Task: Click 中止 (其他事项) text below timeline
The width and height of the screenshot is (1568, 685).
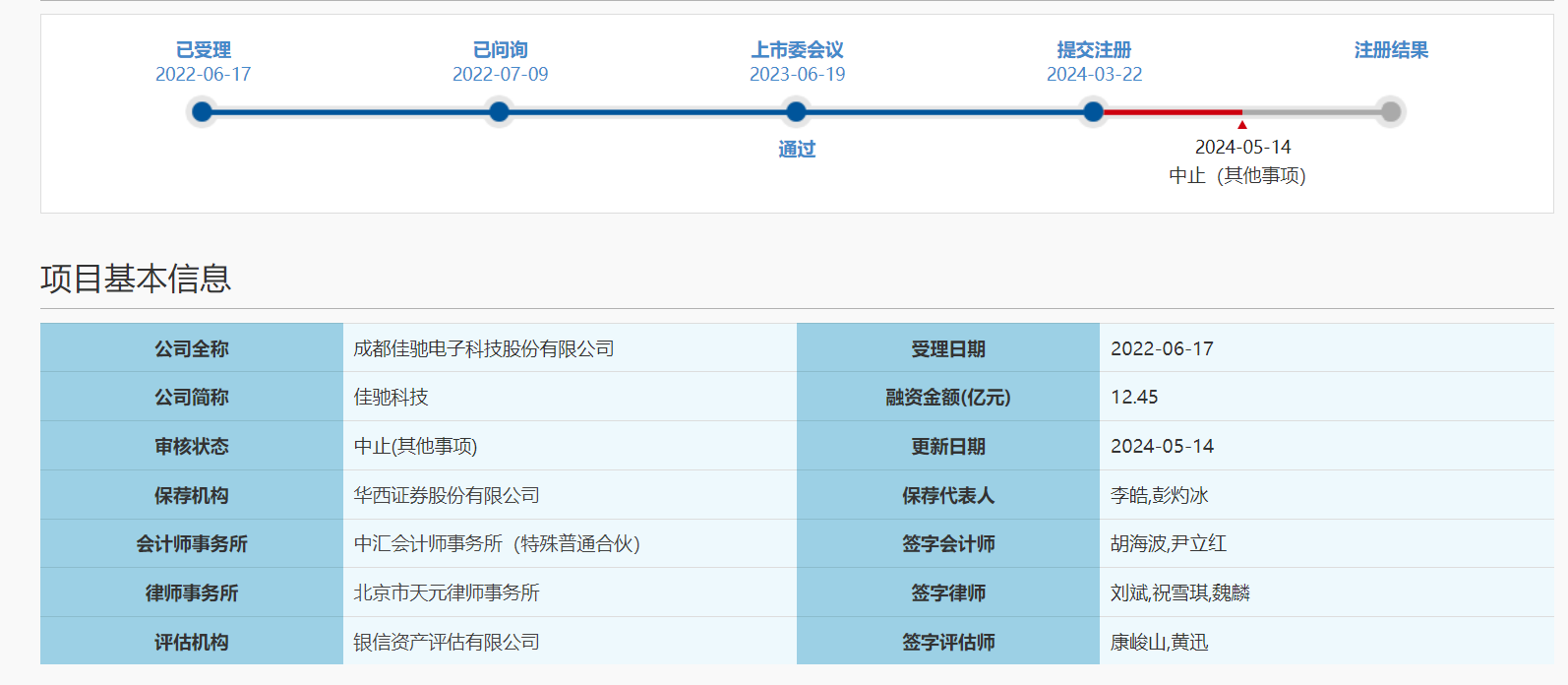Action: pos(1236,176)
